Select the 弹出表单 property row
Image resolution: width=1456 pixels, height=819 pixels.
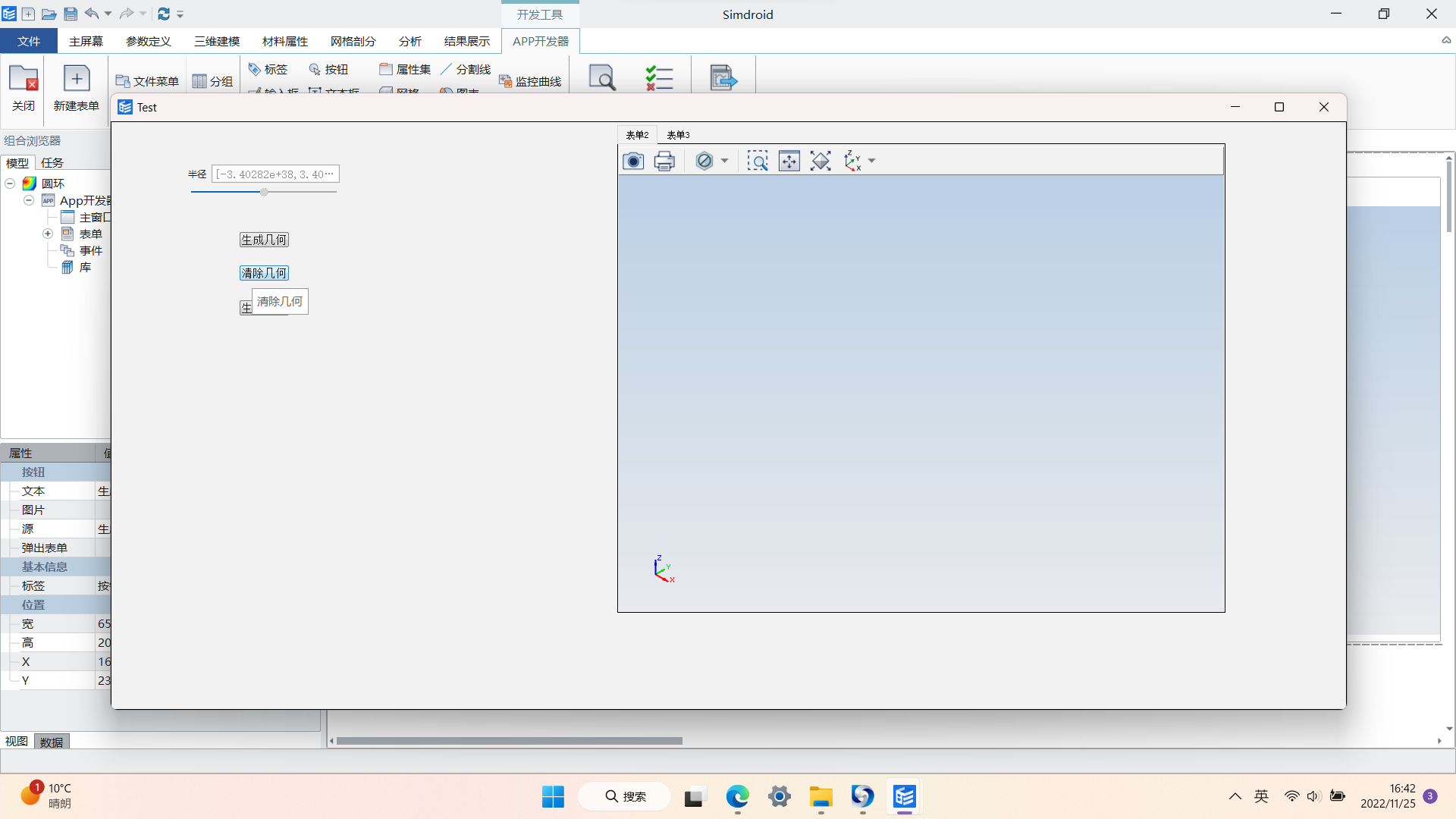pos(55,548)
